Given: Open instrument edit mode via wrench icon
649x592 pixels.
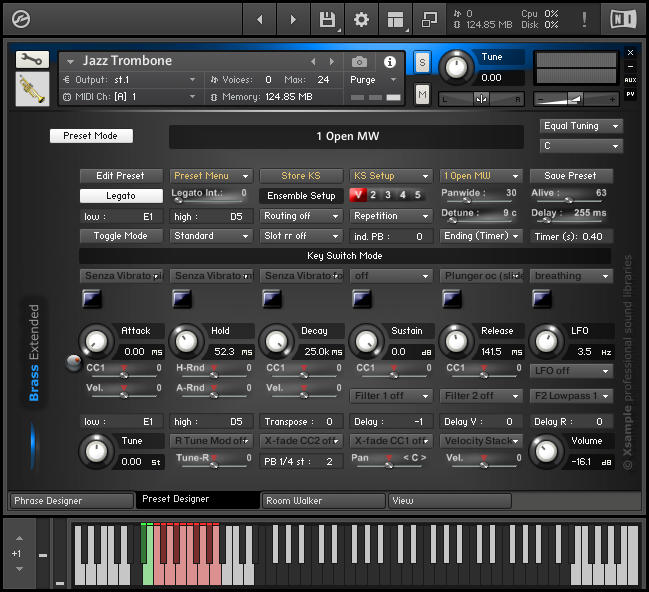Looking at the screenshot, I should pyautogui.click(x=32, y=60).
